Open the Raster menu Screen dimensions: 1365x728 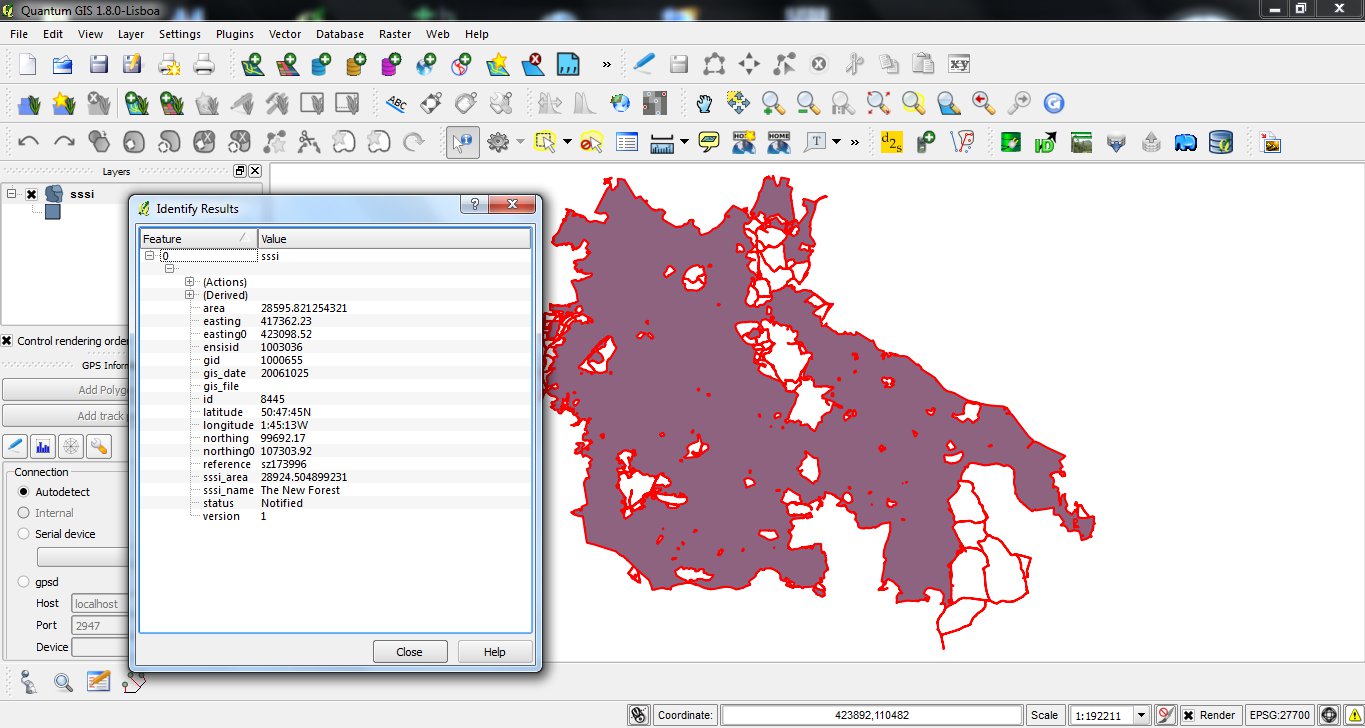[395, 34]
